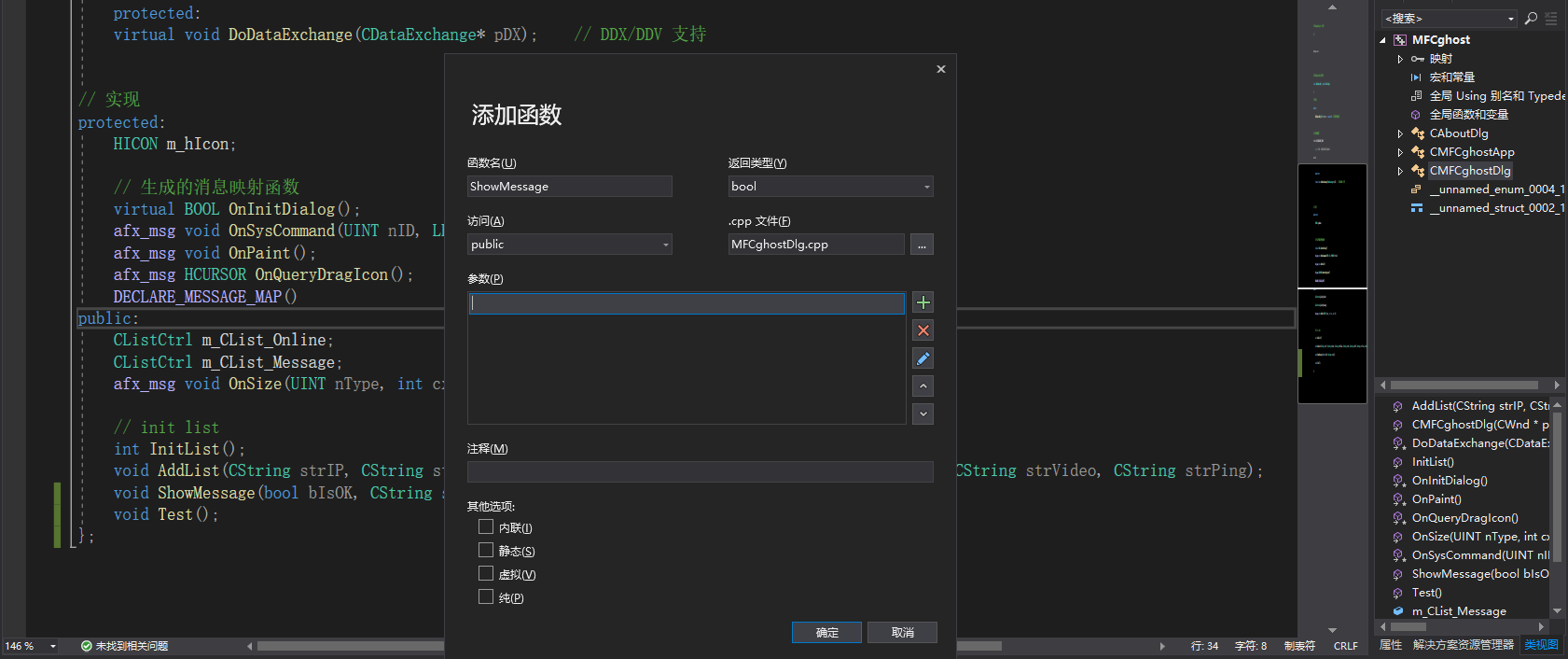Viewport: 1568px width, 659px height.
Task: Click the CRLF line ending indicator
Action: (x=1345, y=646)
